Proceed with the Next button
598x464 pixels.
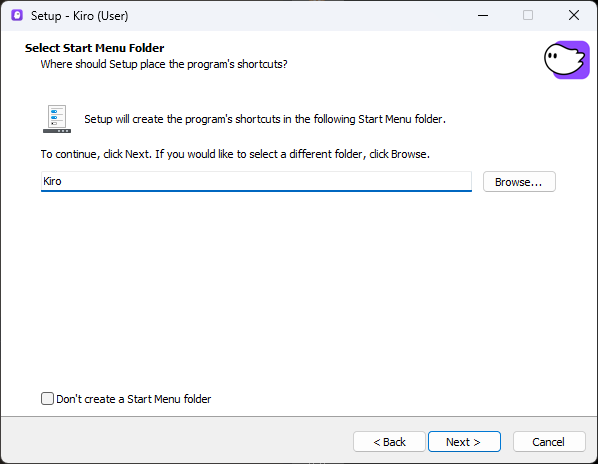tap(464, 442)
